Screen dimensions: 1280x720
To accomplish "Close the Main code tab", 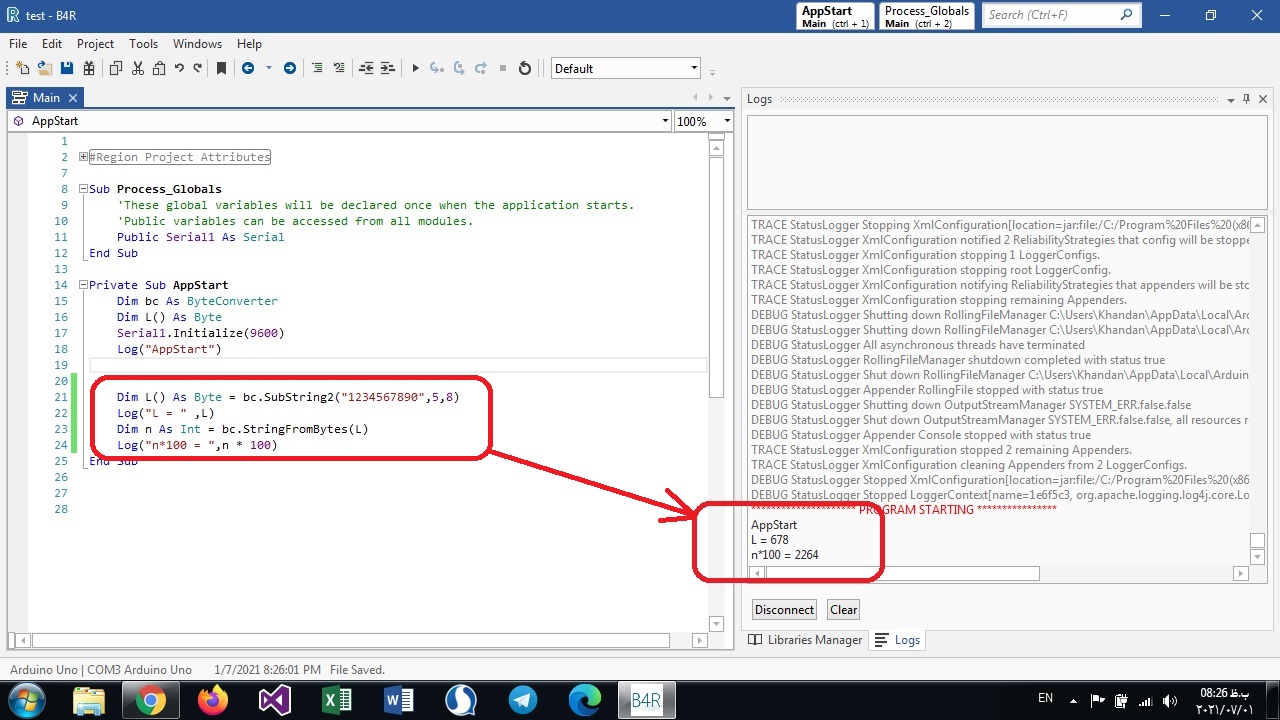I will [73, 98].
